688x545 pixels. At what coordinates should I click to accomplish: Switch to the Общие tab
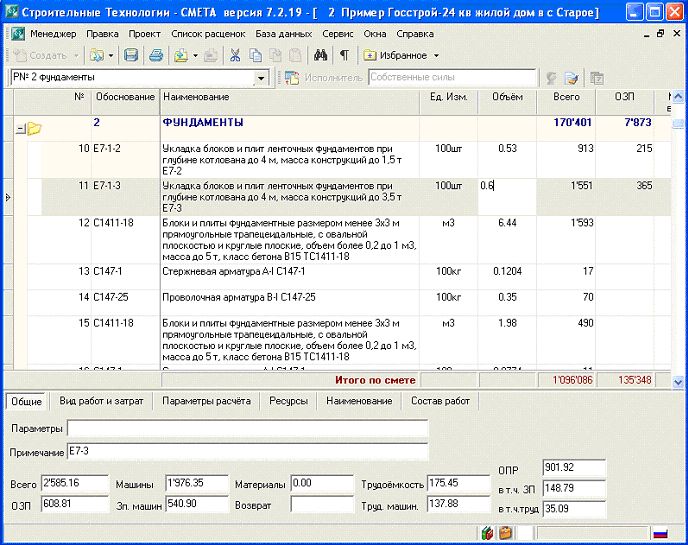[x=26, y=402]
